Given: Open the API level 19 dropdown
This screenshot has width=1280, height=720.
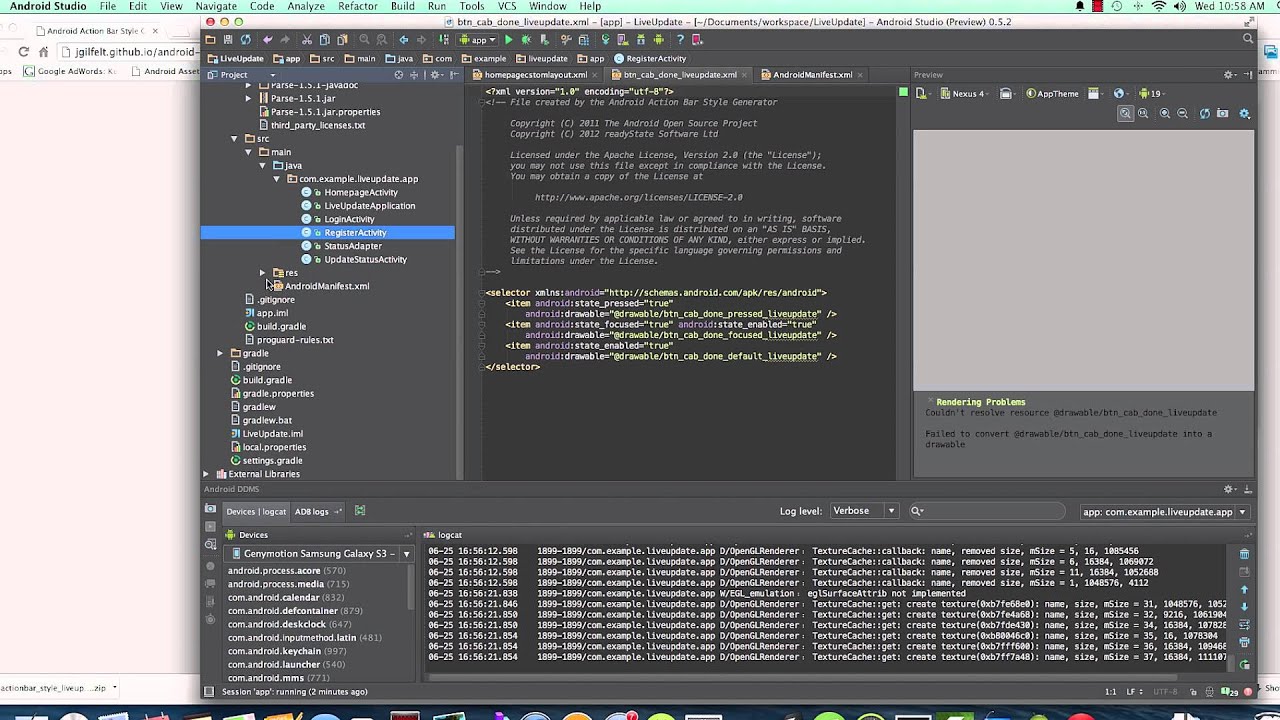Looking at the screenshot, I should click(1152, 93).
